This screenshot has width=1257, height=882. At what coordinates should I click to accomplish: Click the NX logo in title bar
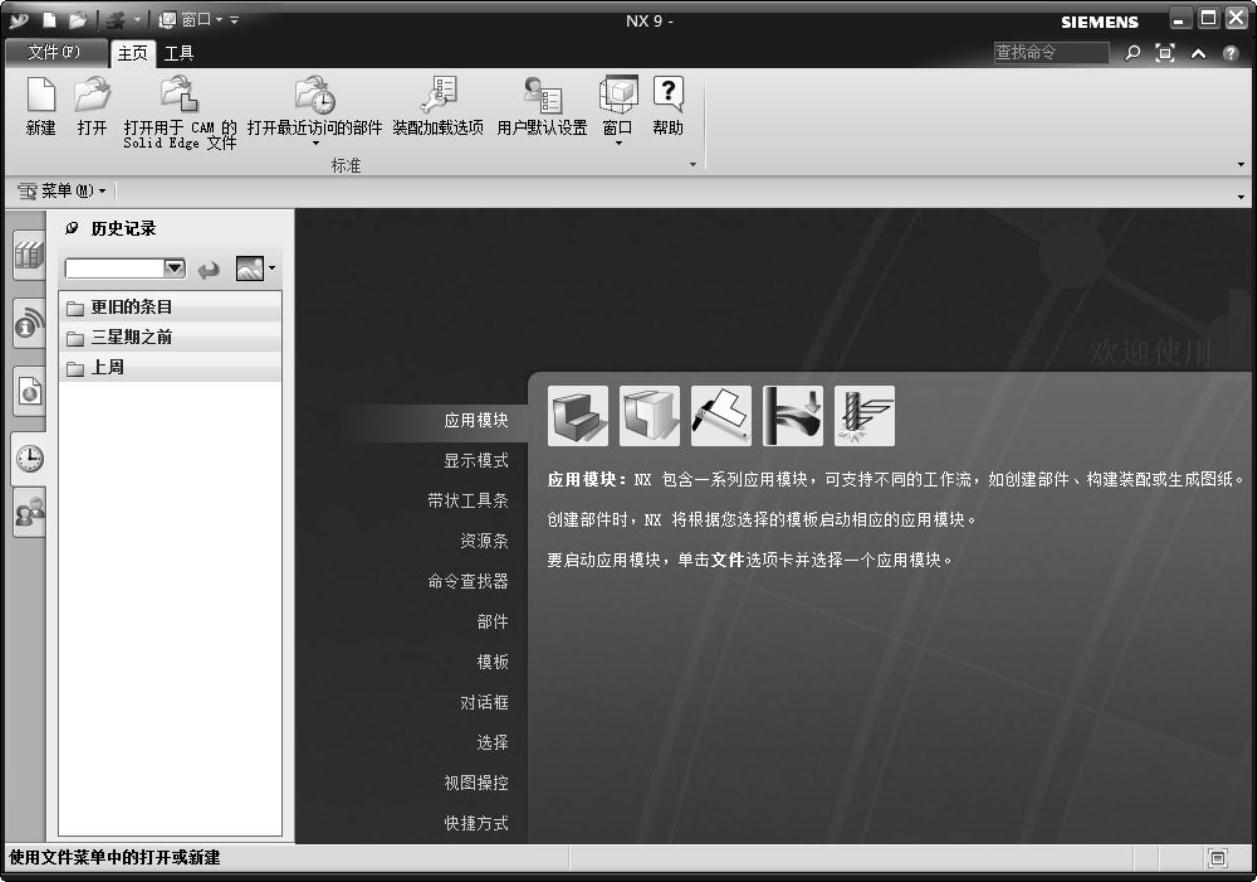[20, 21]
